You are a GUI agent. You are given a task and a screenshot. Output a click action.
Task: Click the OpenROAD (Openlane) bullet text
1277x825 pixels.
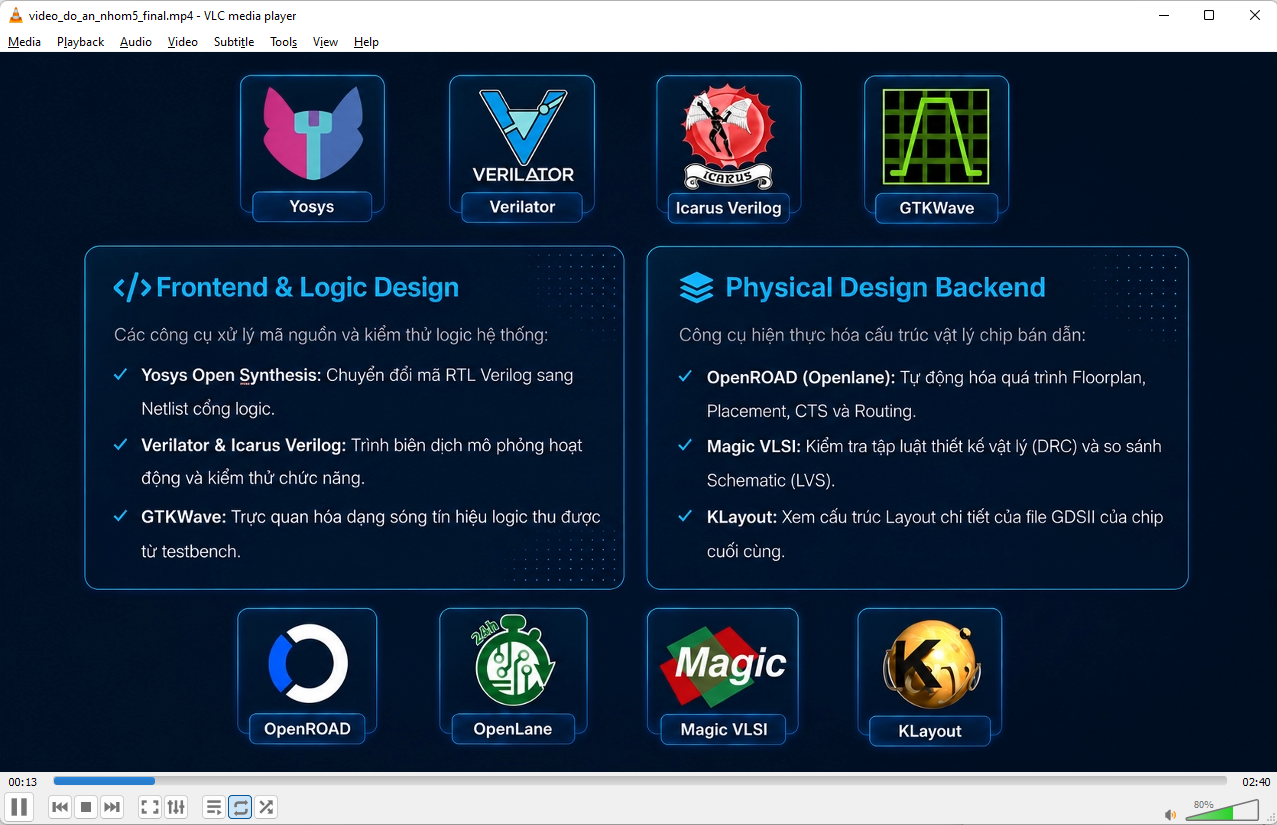(x=926, y=394)
